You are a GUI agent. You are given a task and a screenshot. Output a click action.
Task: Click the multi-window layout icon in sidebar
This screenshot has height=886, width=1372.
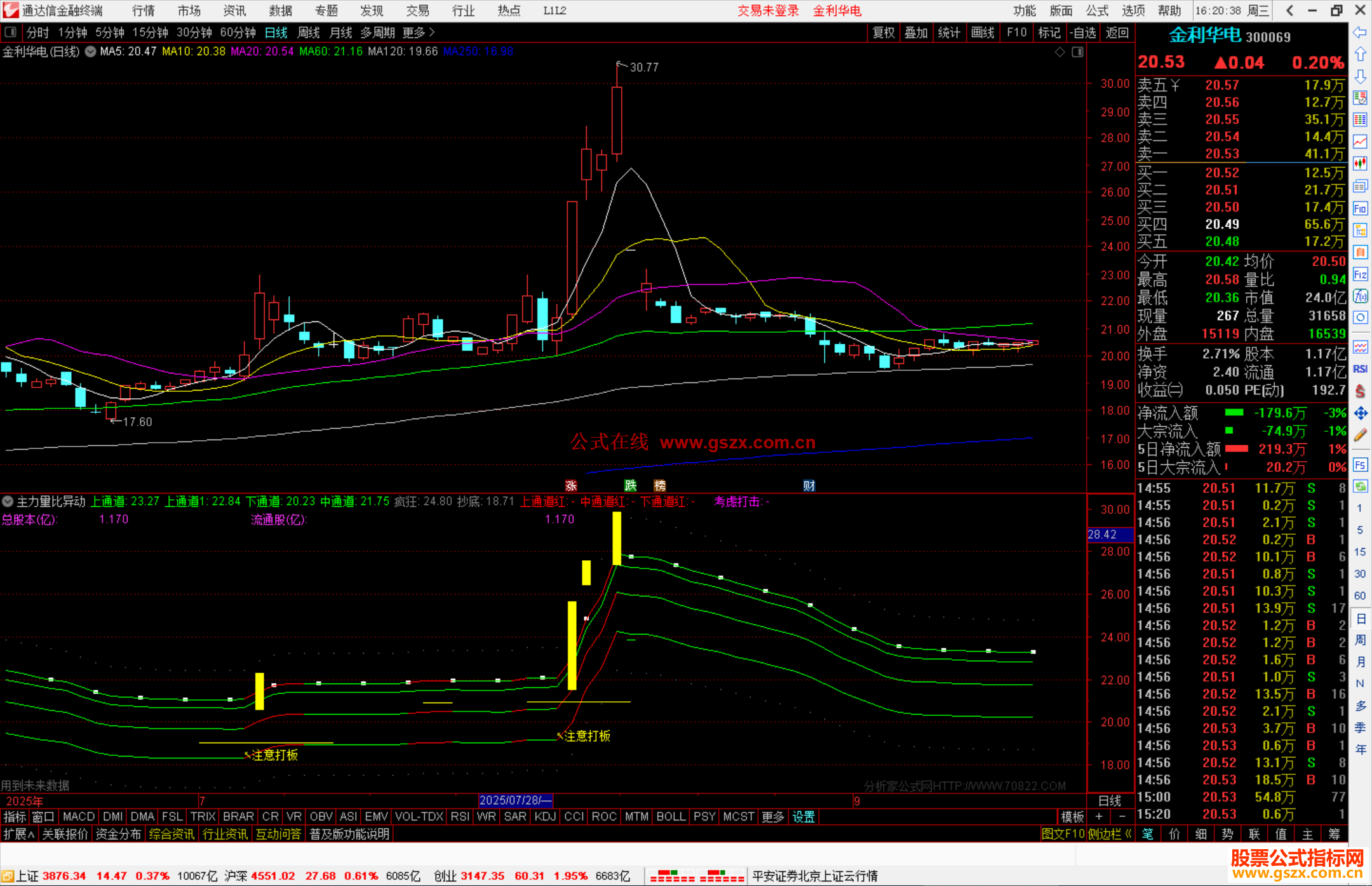1360,186
